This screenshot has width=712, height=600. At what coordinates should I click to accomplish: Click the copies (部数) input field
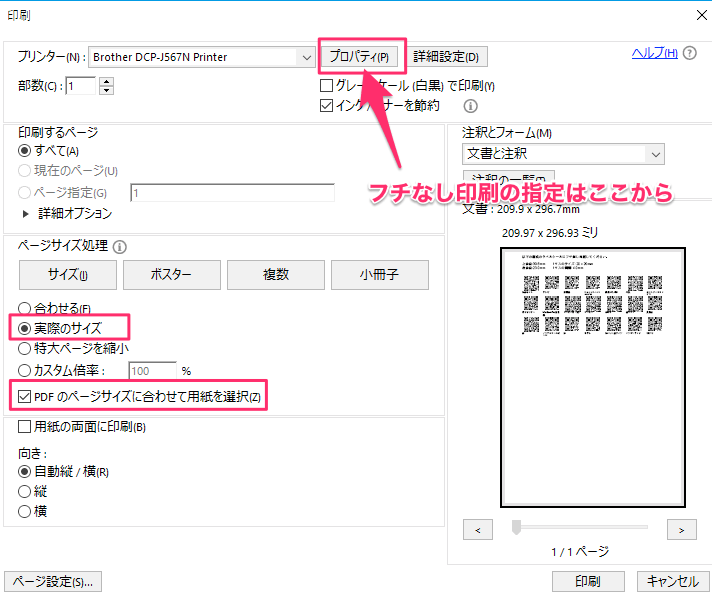click(81, 86)
